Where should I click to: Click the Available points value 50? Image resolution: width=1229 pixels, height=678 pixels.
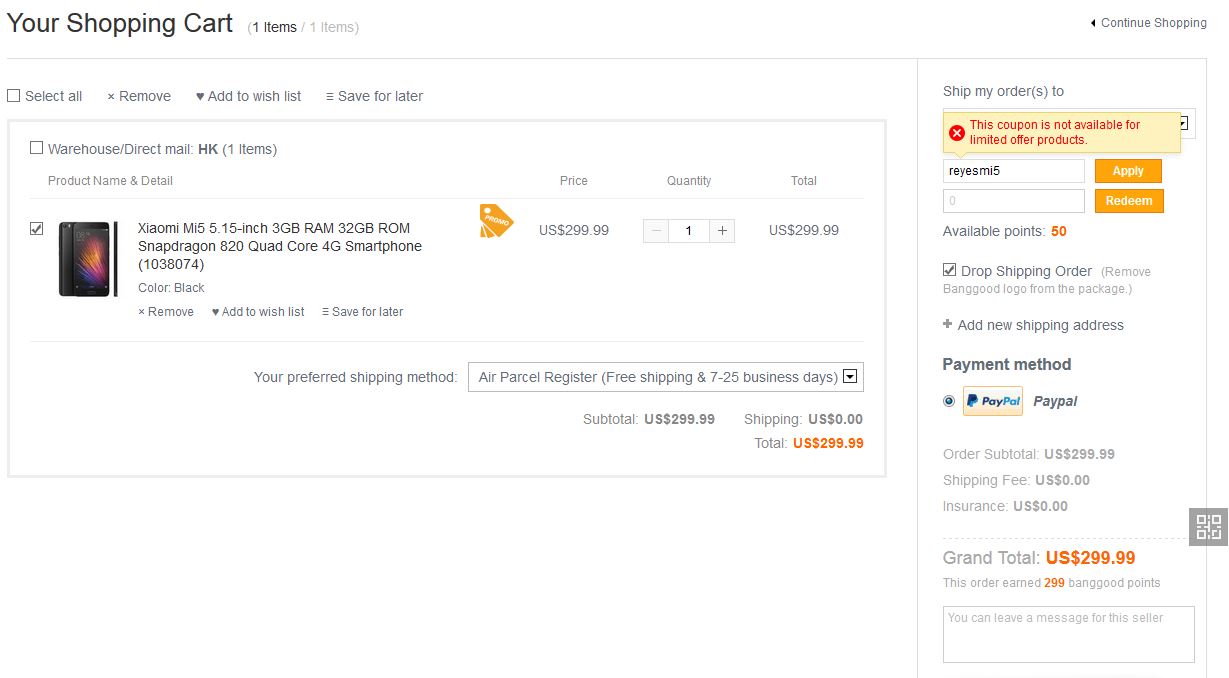tap(1059, 231)
